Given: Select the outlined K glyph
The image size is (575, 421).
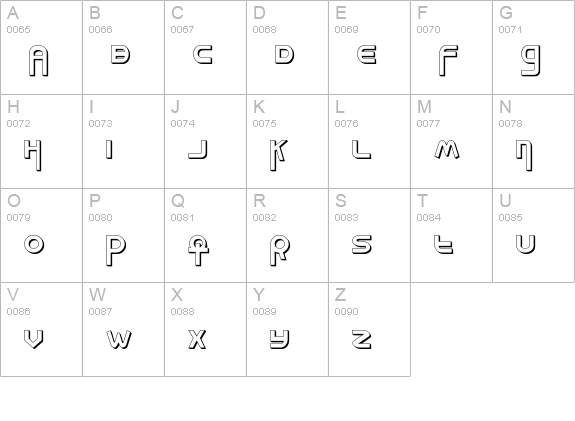Looking at the screenshot, I should point(279,155).
